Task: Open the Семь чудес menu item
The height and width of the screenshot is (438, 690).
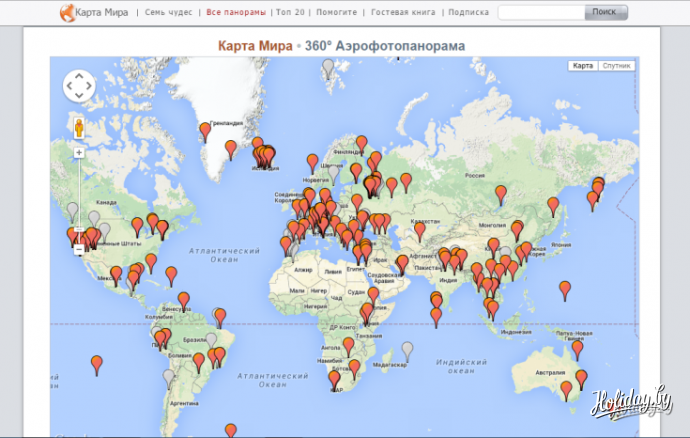Action: pyautogui.click(x=169, y=13)
